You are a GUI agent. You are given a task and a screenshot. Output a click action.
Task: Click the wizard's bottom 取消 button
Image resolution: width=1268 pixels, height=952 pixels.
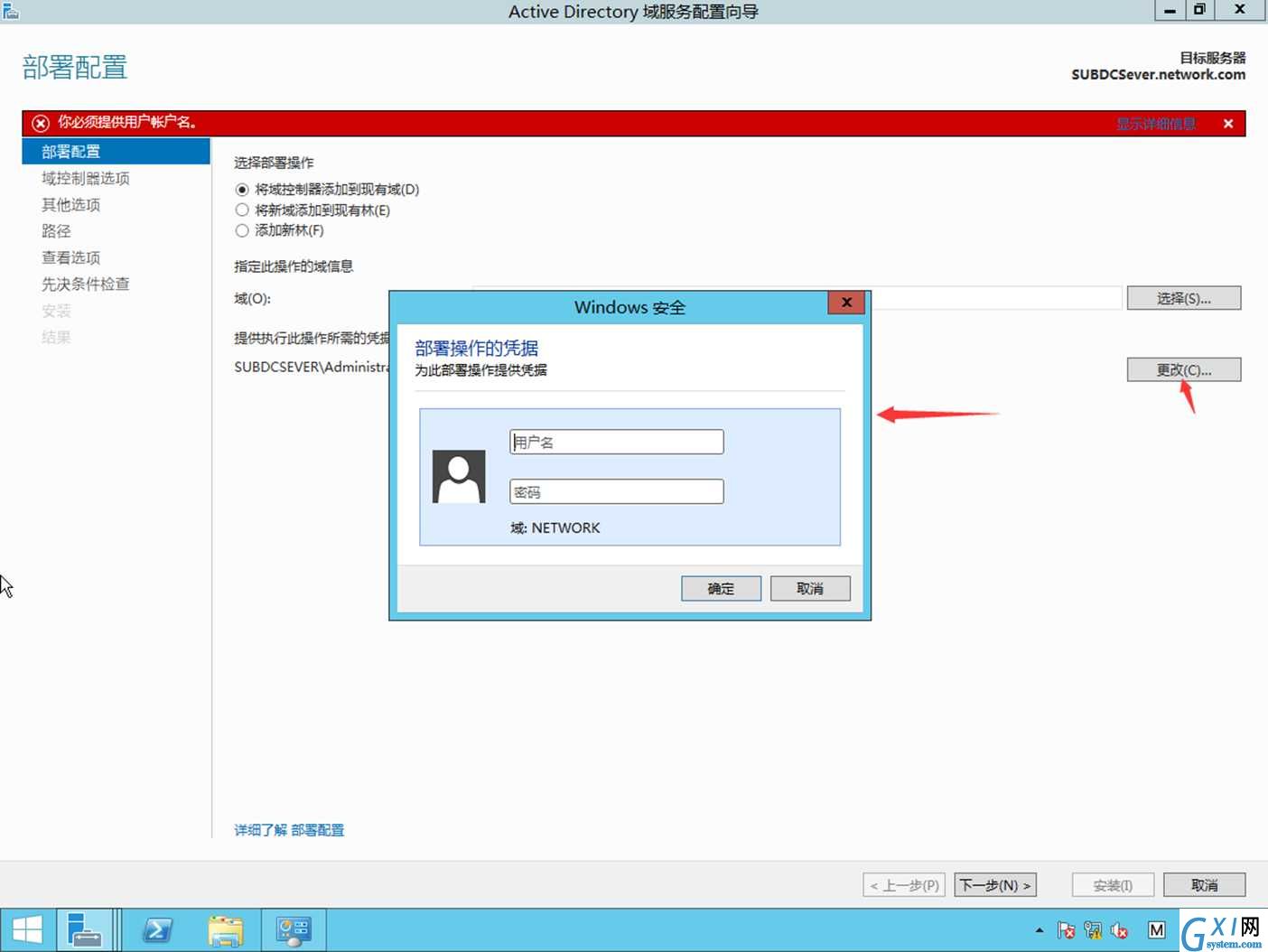1205,885
